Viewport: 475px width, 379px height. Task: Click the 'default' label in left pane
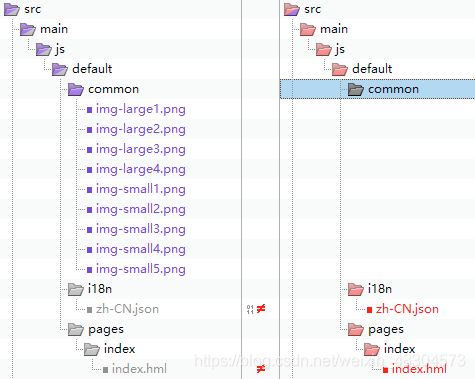tap(92, 69)
